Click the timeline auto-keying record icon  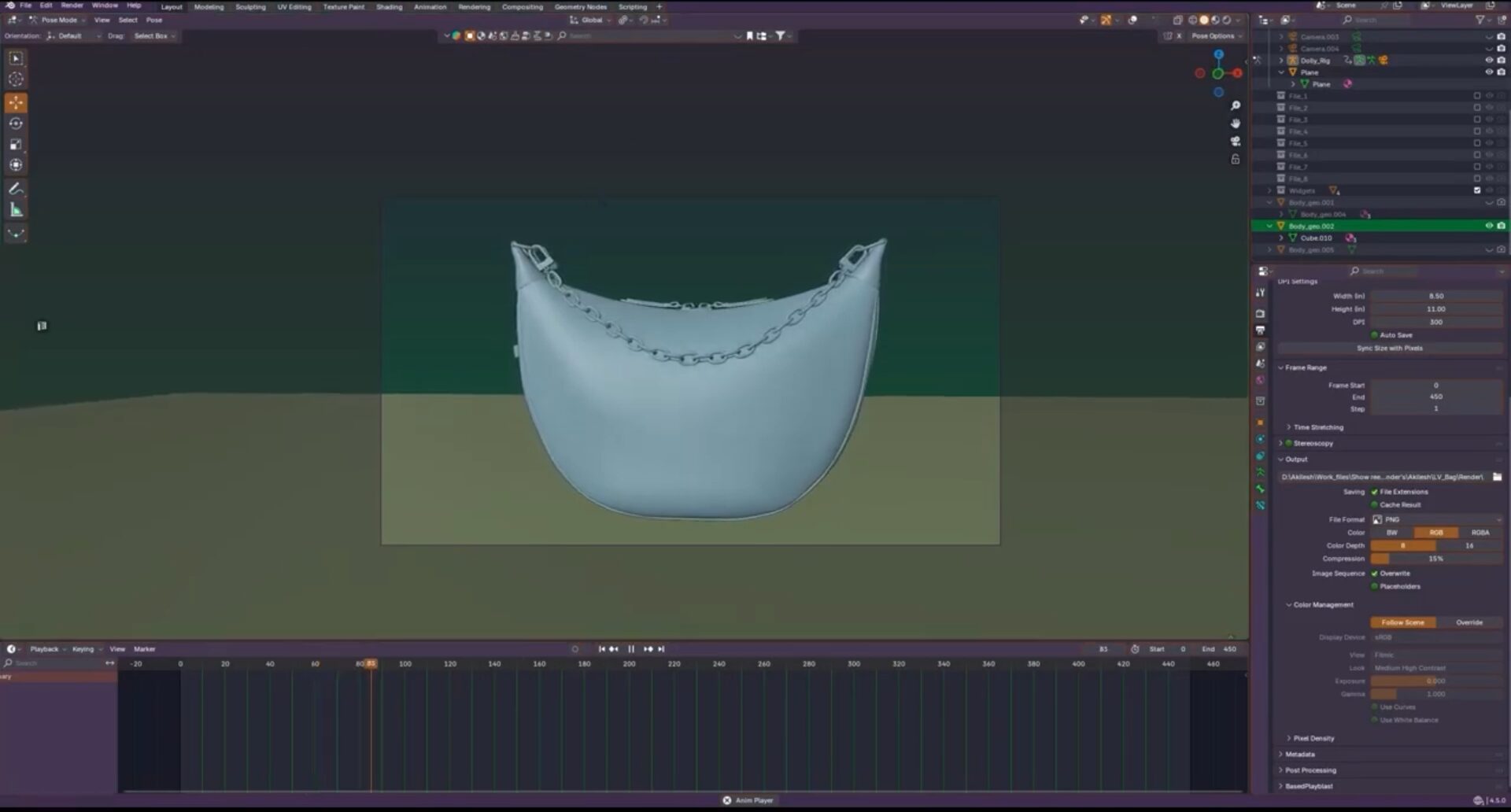point(575,649)
